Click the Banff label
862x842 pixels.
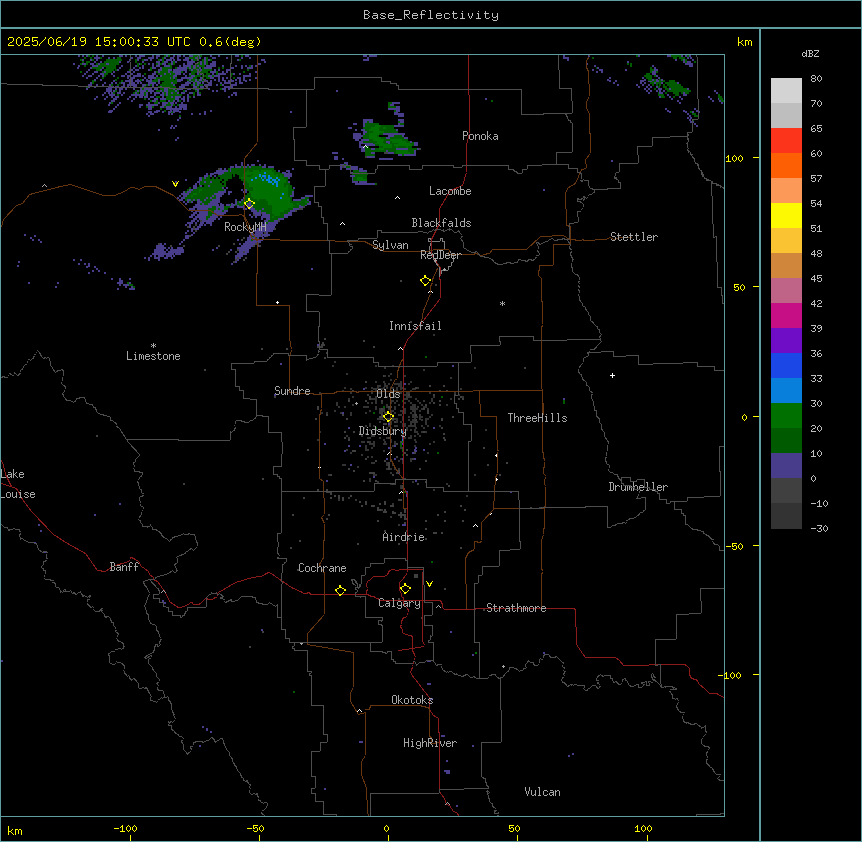(x=124, y=567)
